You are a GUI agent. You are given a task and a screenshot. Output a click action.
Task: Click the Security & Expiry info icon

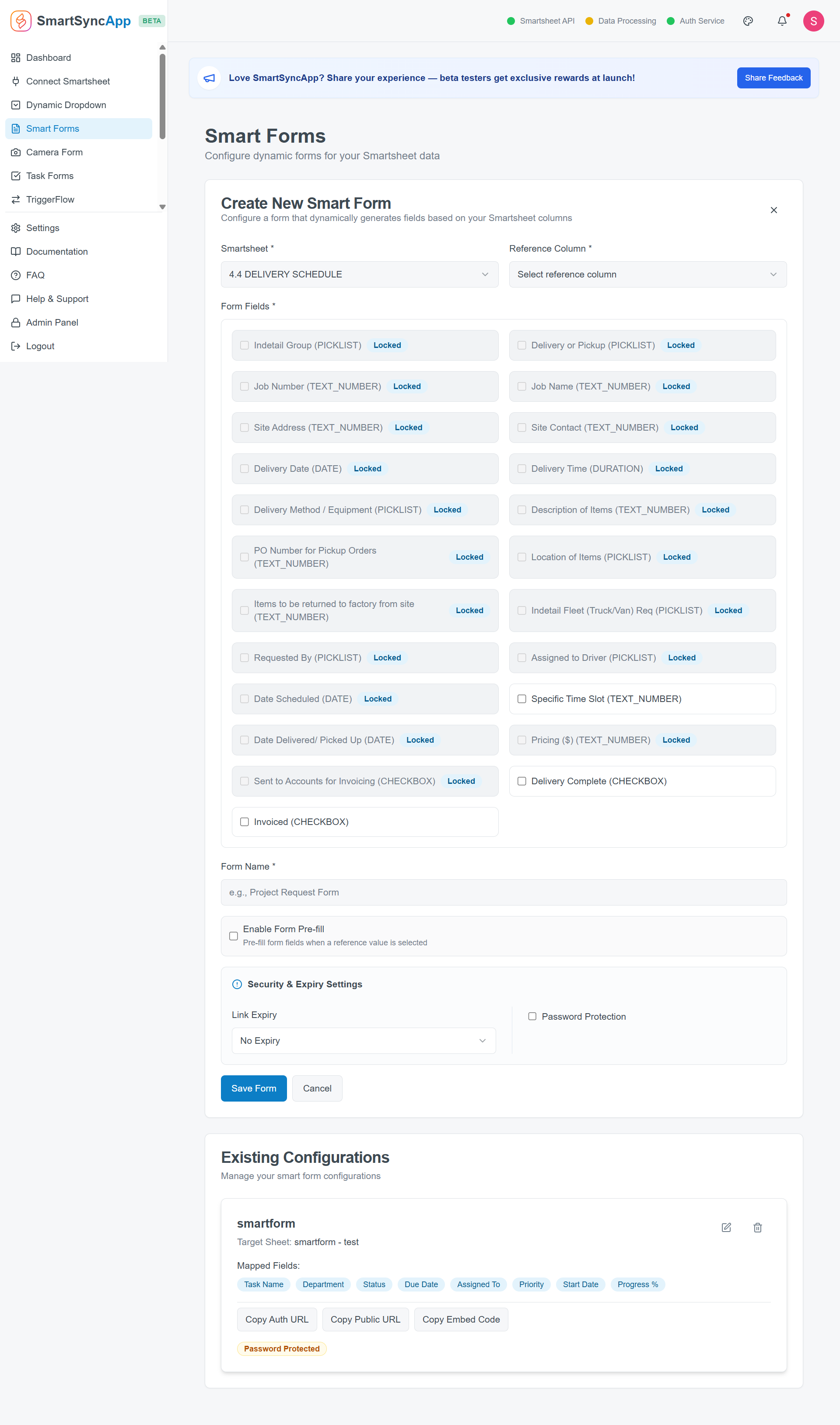(237, 984)
